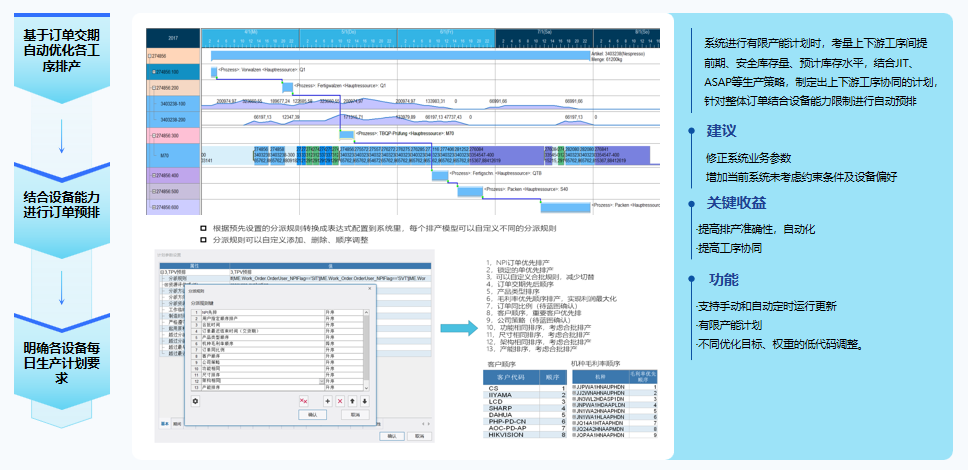Click the plus icon to add a rule
The image size is (968, 470).
click(x=327, y=401)
